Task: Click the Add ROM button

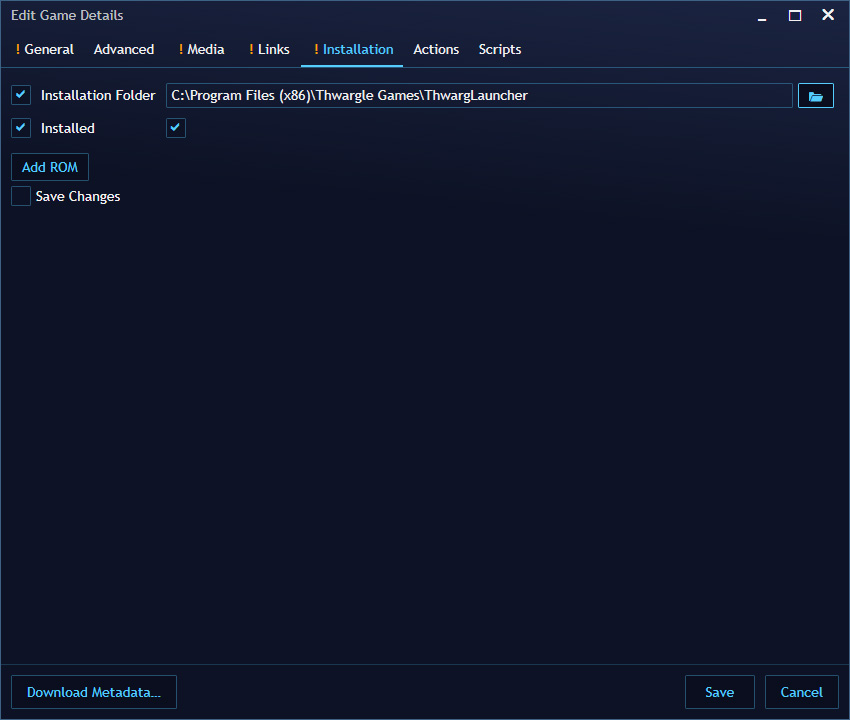Action: 49,167
